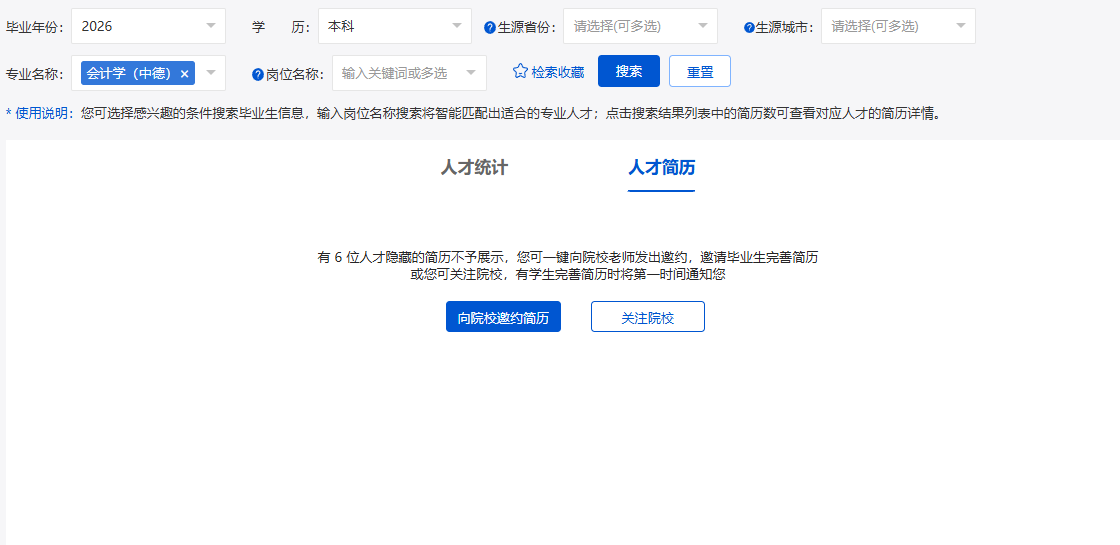
Task: Switch to the 人才统计 tab
Action: pos(474,168)
